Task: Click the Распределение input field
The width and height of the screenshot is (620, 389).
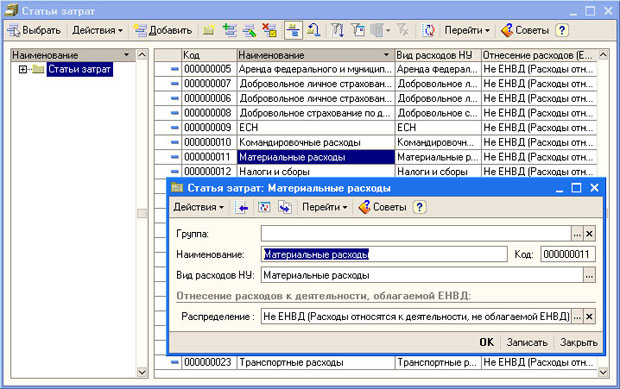Action: (416, 316)
